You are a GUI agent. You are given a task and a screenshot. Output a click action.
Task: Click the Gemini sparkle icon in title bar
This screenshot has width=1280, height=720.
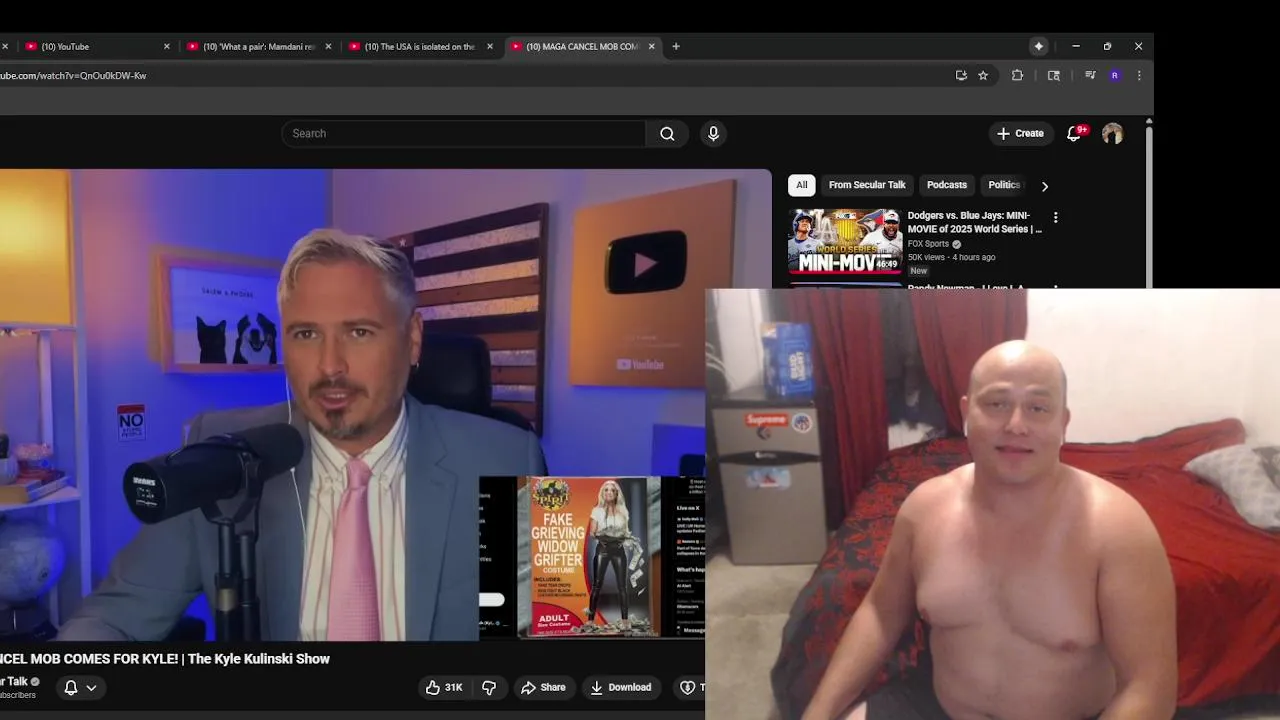(1039, 46)
